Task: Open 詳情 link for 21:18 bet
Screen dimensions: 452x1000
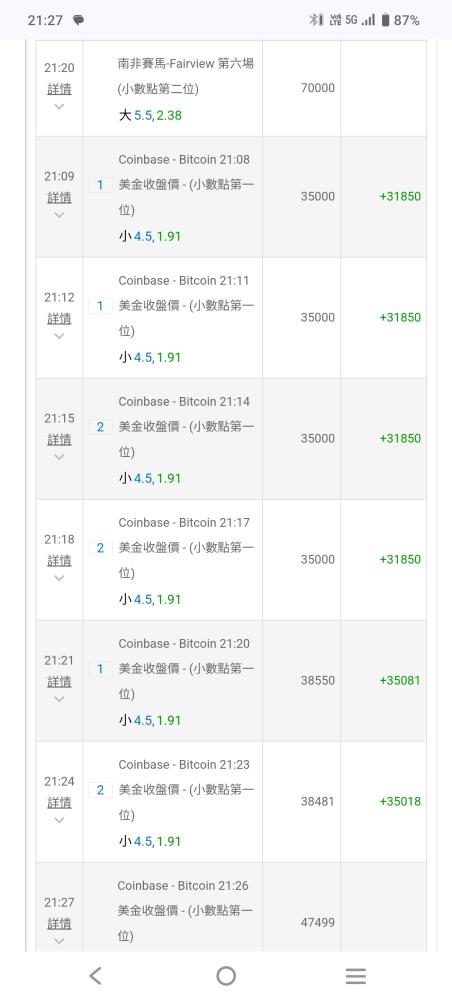Action: point(59,561)
